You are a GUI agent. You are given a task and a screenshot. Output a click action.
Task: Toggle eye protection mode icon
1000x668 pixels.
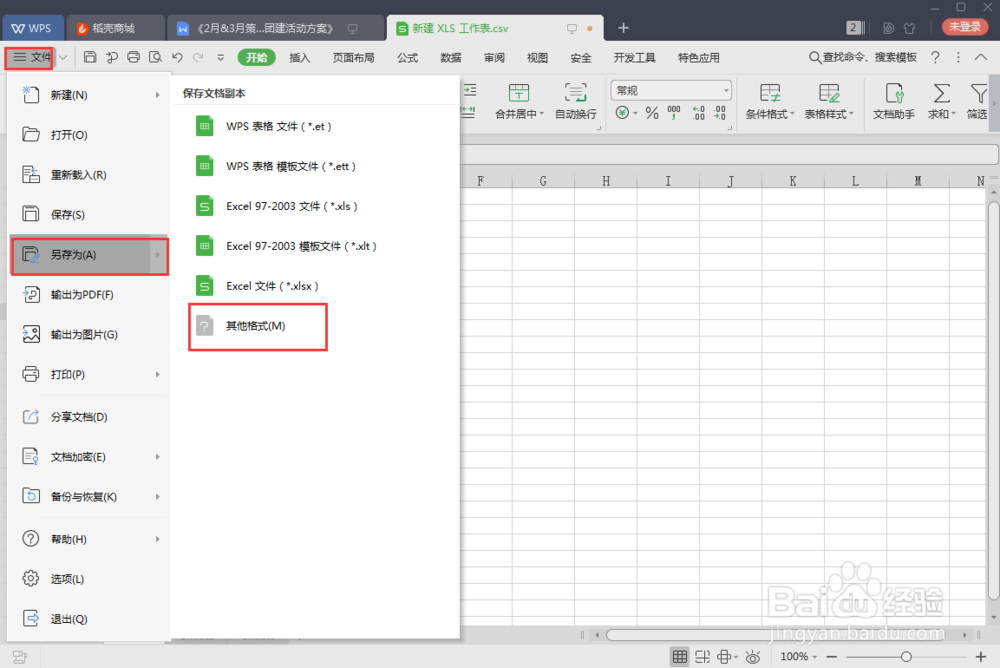(753, 657)
